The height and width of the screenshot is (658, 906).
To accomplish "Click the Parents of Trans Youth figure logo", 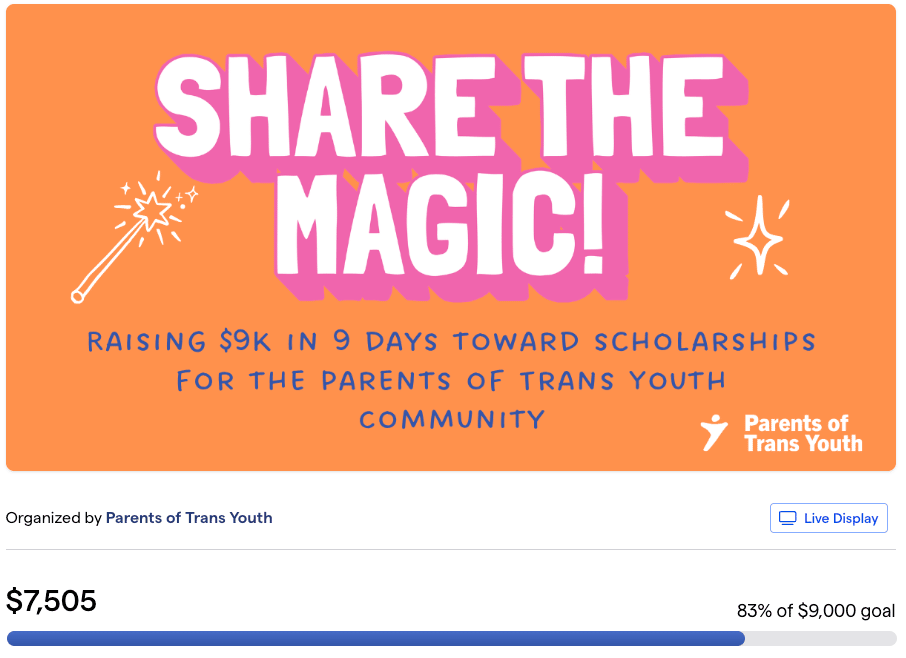I will [x=714, y=432].
